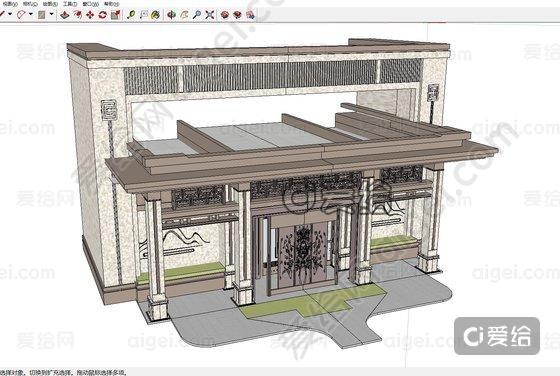Select the Pan hand tool
This screenshot has width=560, height=376.
[x=184, y=15]
